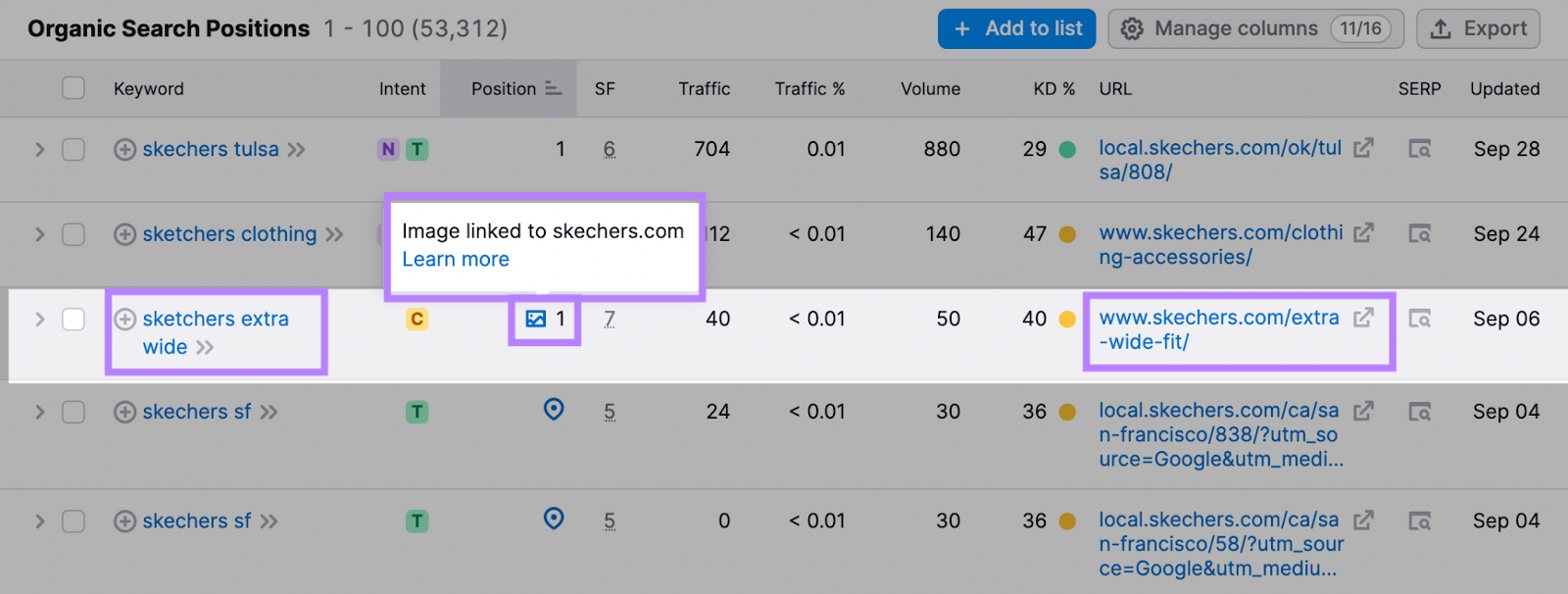1568x594 pixels.
Task: Expand the sketchers clothing row
Action: click(x=40, y=234)
